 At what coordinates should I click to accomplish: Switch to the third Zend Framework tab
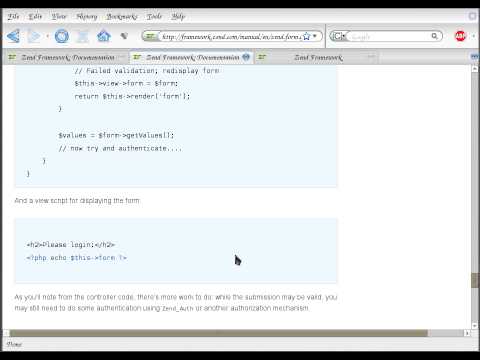(x=318, y=57)
